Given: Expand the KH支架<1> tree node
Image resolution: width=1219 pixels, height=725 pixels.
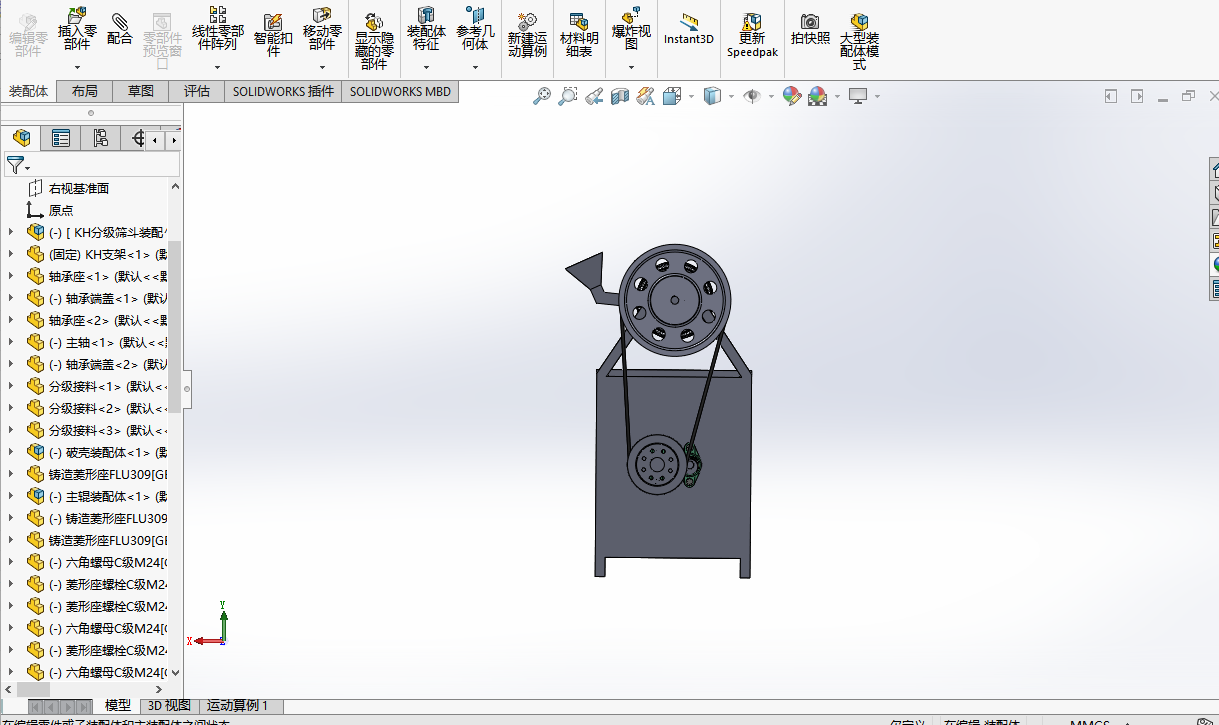Looking at the screenshot, I should pyautogui.click(x=11, y=254).
